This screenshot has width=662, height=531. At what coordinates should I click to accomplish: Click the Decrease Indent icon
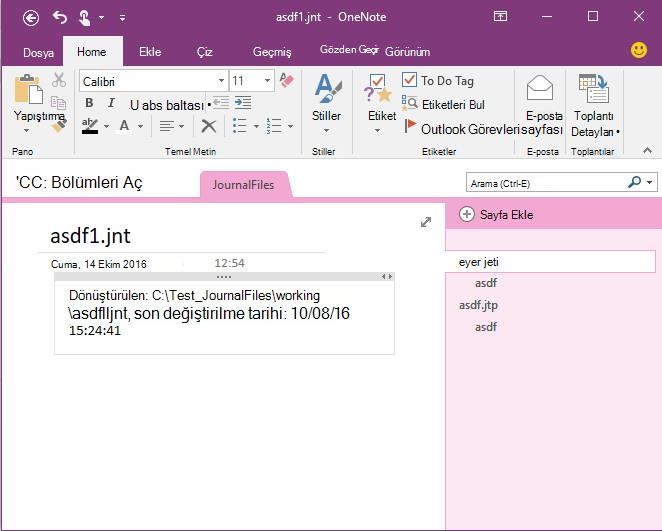pyautogui.click(x=221, y=103)
